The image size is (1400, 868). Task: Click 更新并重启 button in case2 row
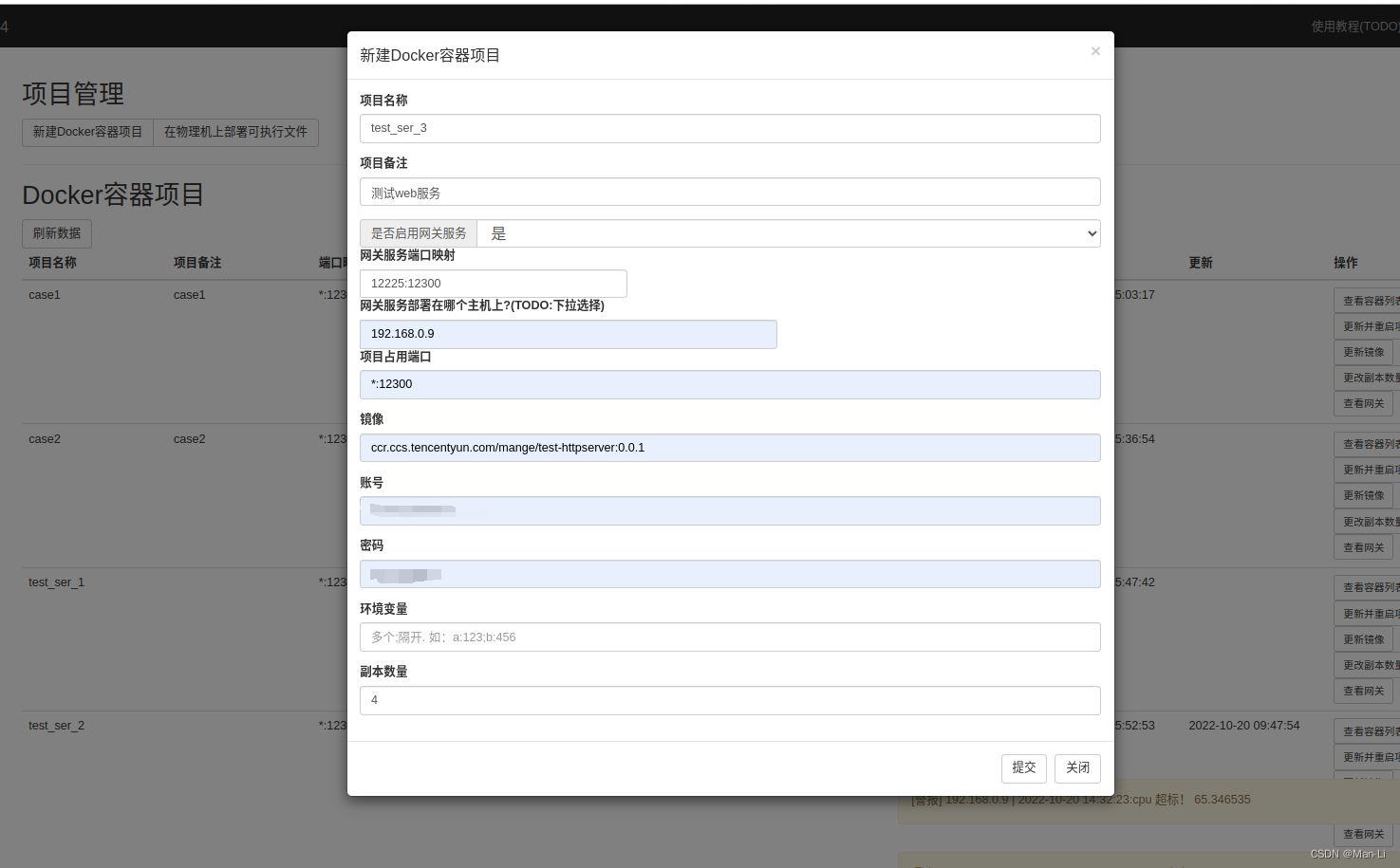click(1367, 470)
